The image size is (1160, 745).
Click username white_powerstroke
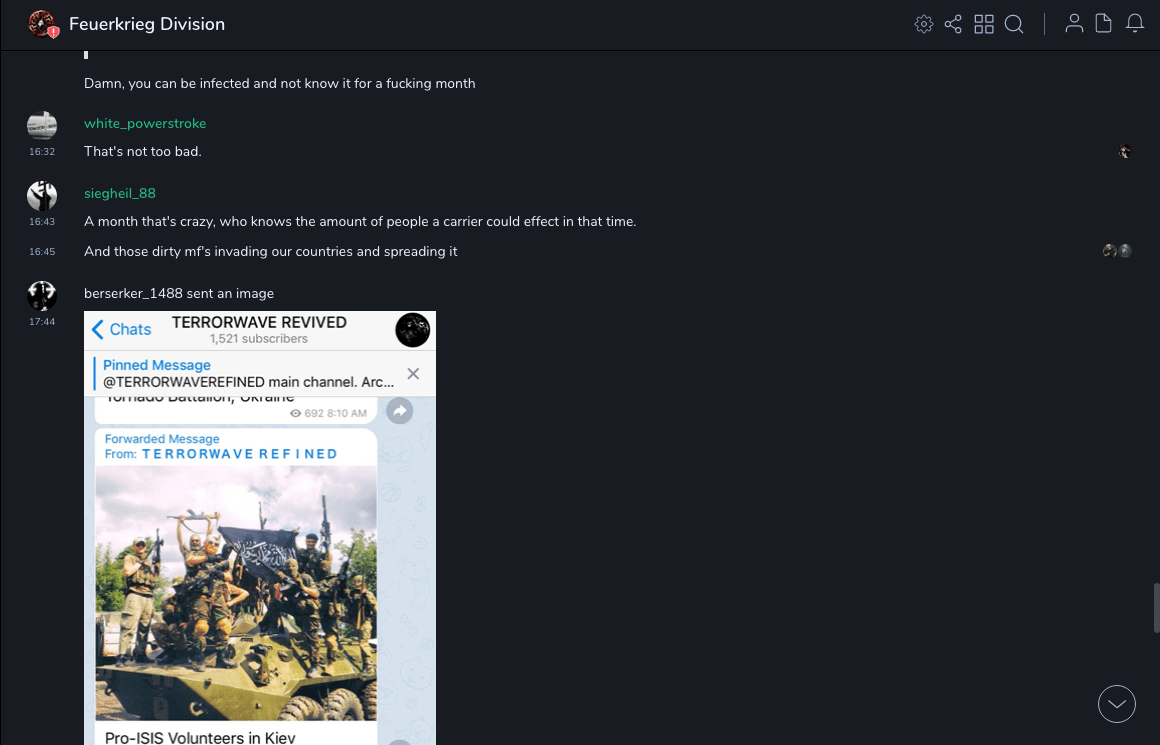[145, 123]
